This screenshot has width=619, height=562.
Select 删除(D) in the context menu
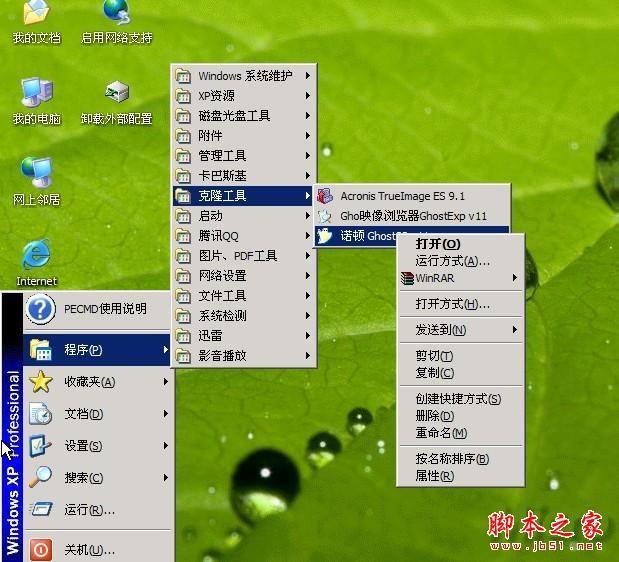point(461,416)
